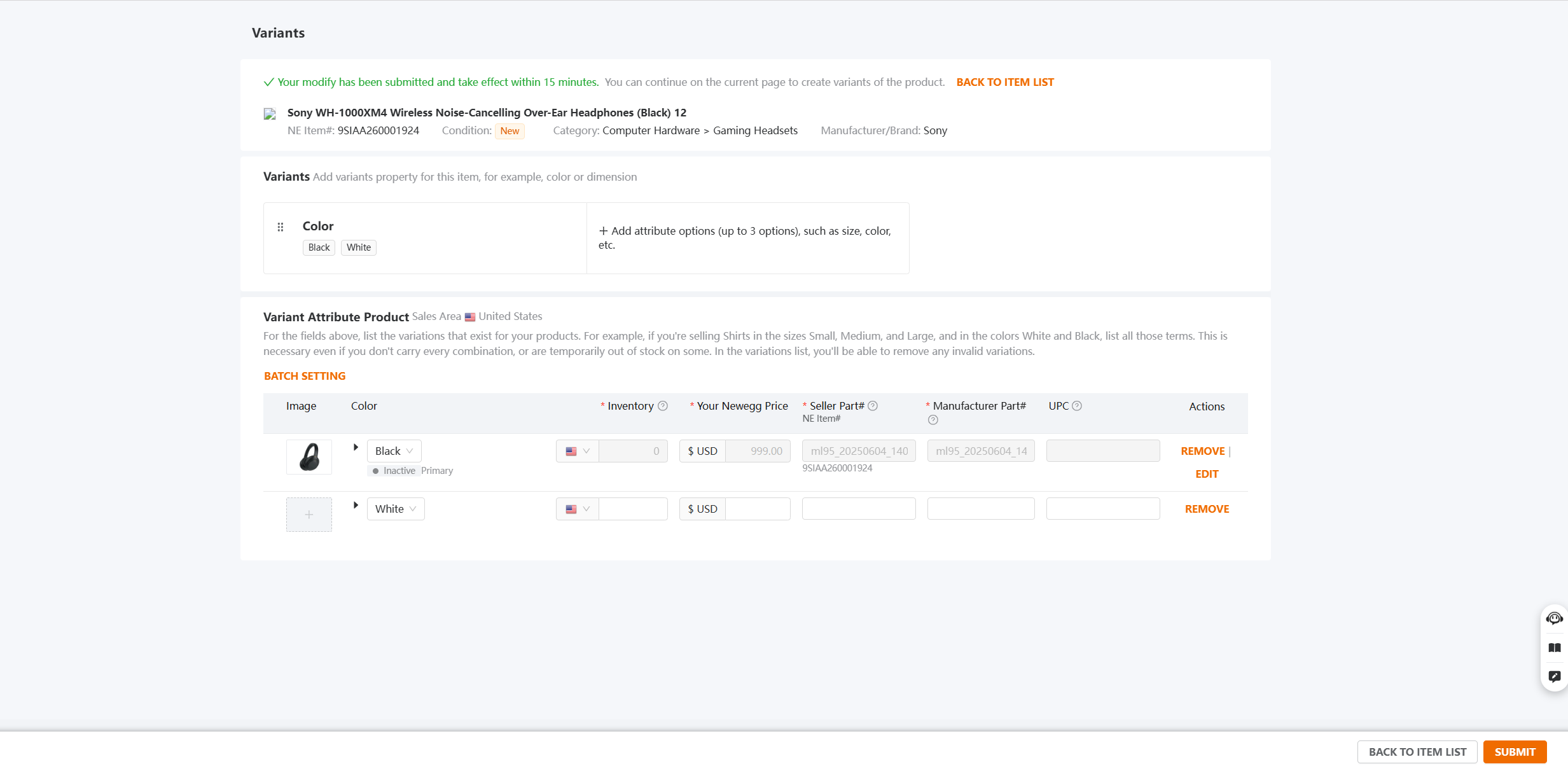This screenshot has width=1568, height=771.
Task: Click the feedback edit icon
Action: (1554, 676)
